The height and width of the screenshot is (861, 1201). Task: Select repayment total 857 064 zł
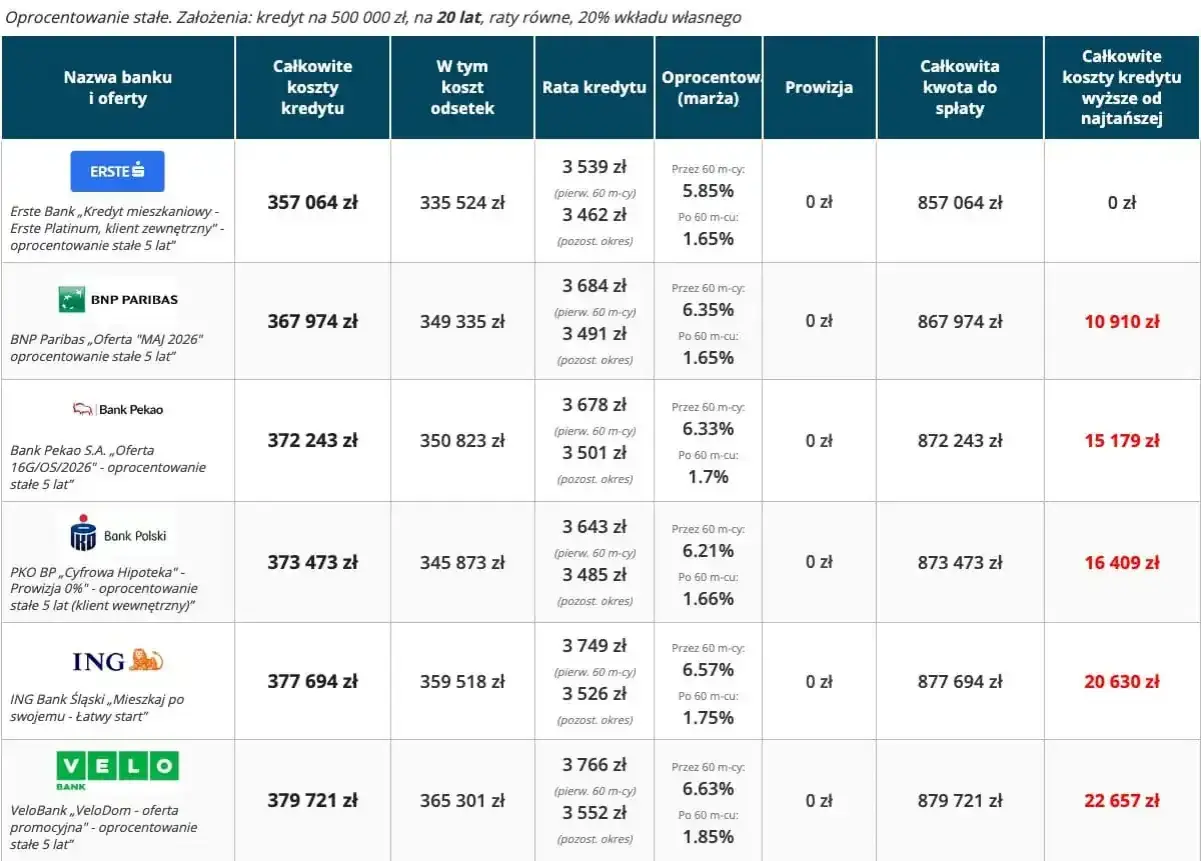click(x=960, y=202)
